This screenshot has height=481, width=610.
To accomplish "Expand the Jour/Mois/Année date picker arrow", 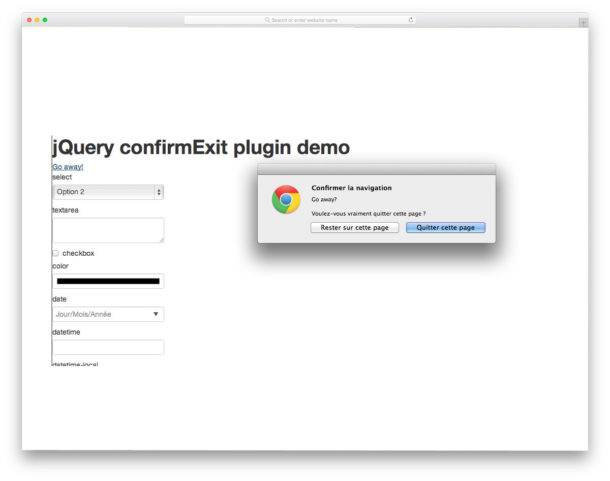I will (156, 314).
